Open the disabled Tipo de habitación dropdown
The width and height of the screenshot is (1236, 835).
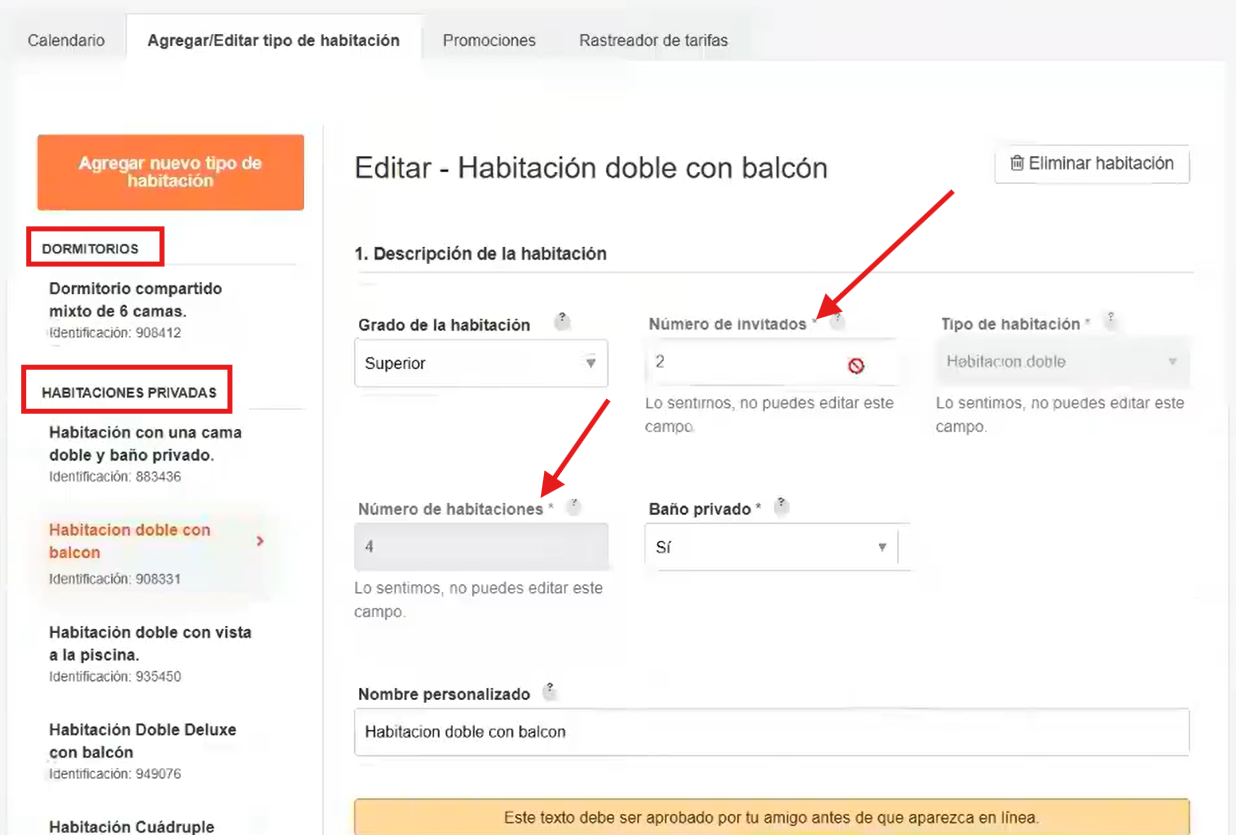tap(1062, 362)
